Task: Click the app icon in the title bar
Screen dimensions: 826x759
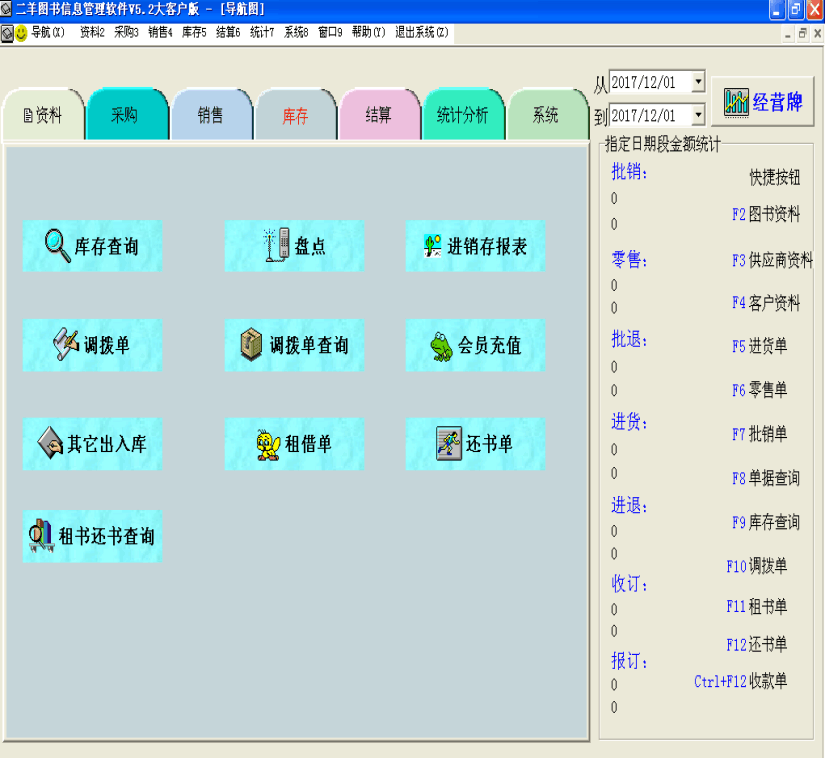Action: tap(6, 8)
